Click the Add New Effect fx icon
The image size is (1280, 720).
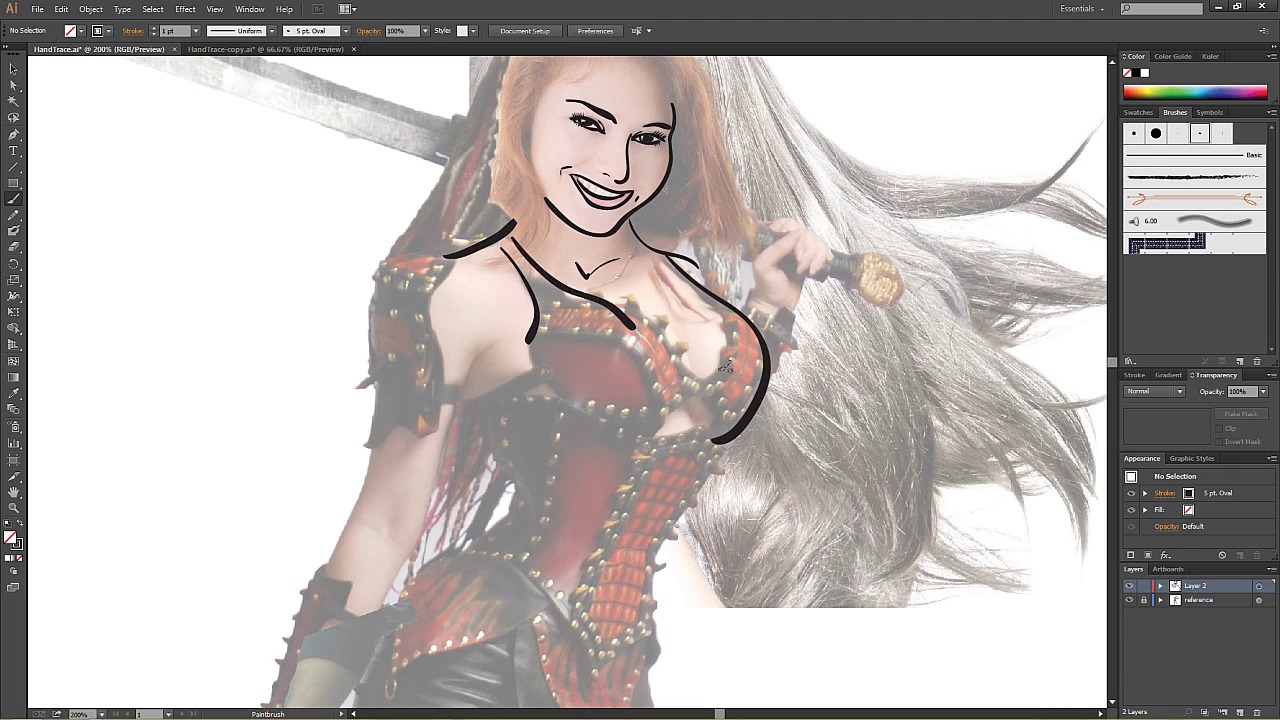click(x=1165, y=555)
